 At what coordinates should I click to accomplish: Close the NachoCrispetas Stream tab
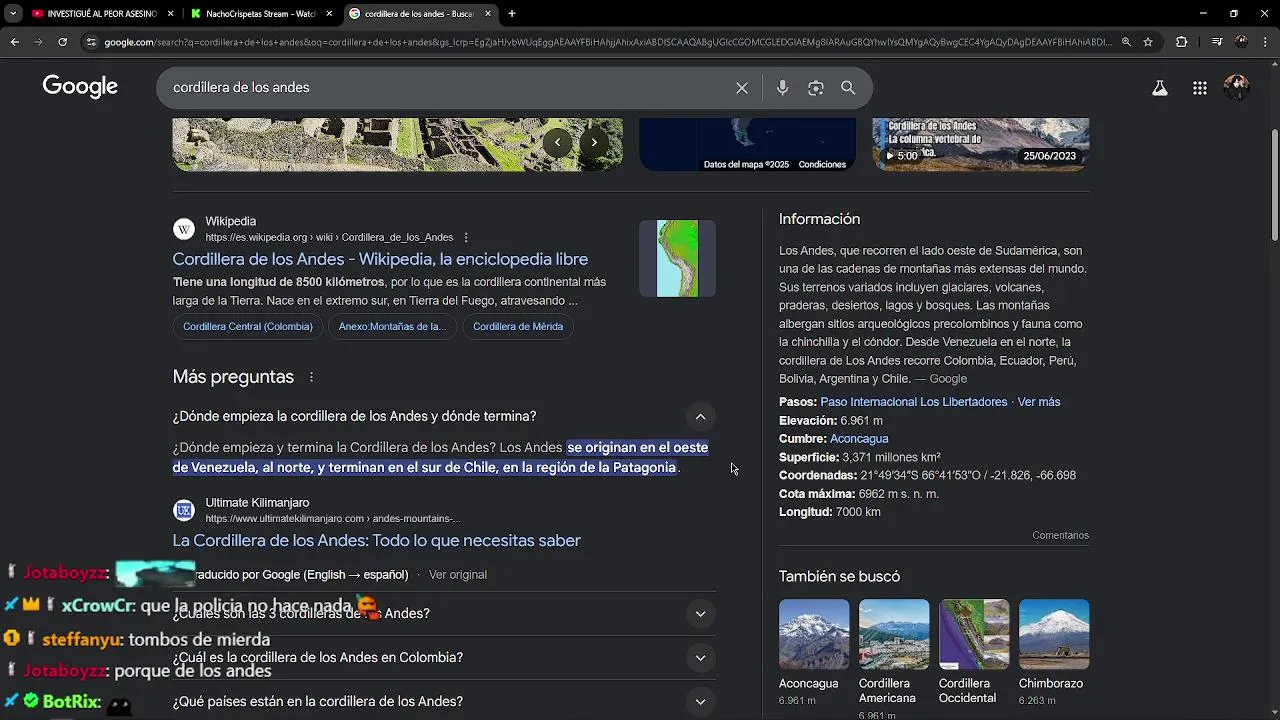pos(329,14)
